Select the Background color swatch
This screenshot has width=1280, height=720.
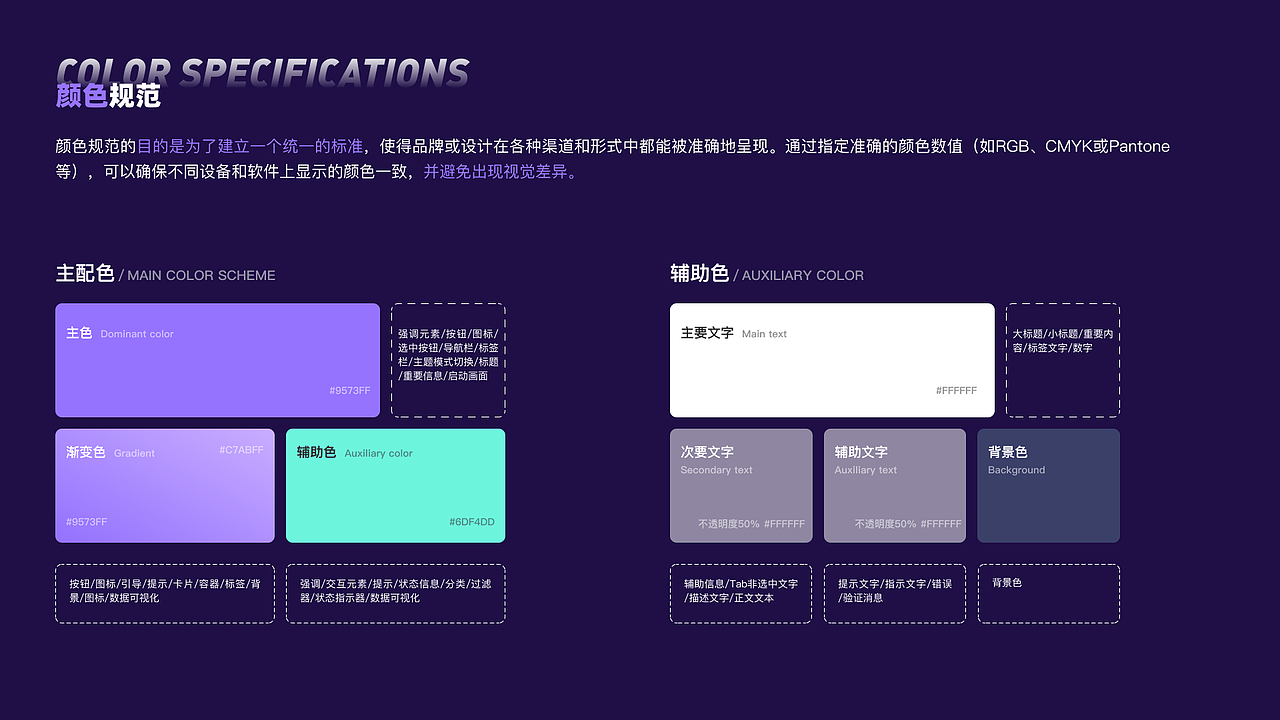click(1048, 485)
